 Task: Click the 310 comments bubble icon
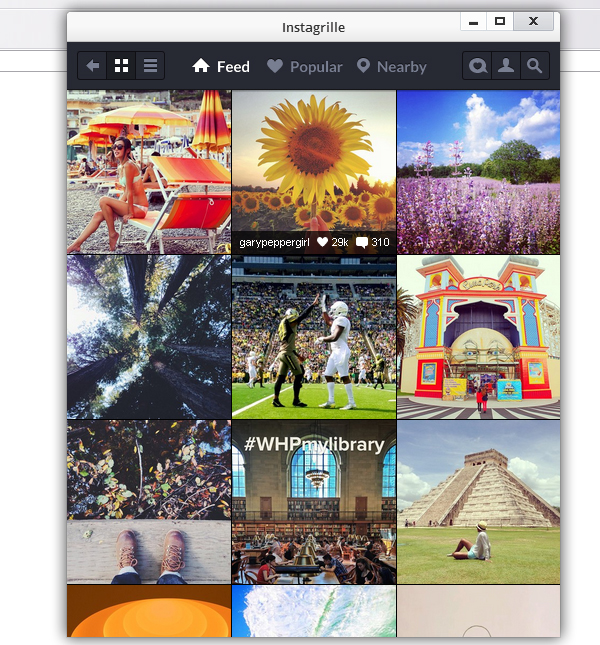[x=362, y=242]
